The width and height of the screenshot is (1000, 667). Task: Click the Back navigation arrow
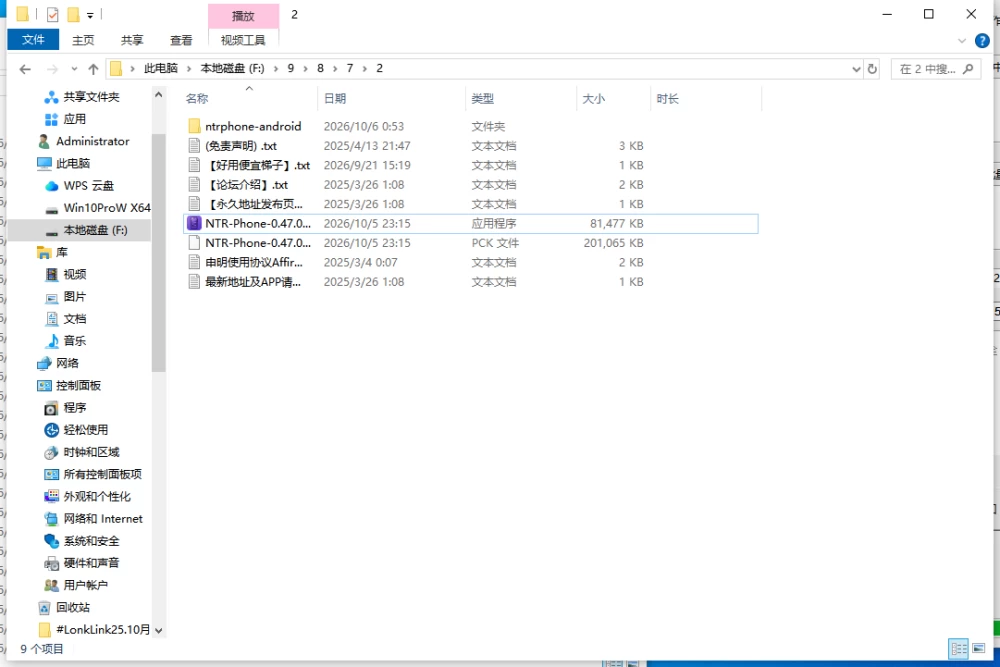tap(25, 69)
